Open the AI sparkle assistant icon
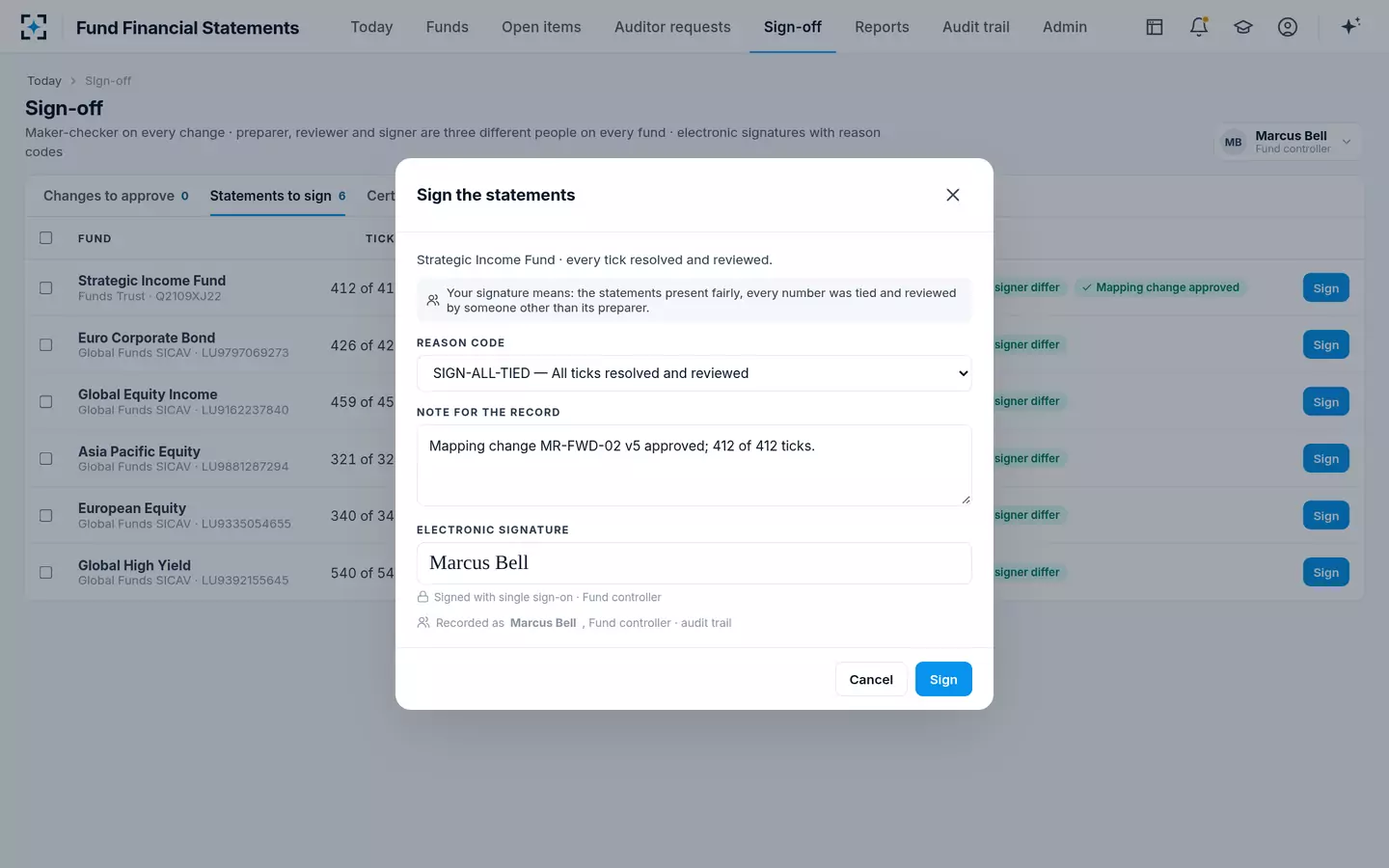This screenshot has width=1389, height=868. coord(1350,26)
